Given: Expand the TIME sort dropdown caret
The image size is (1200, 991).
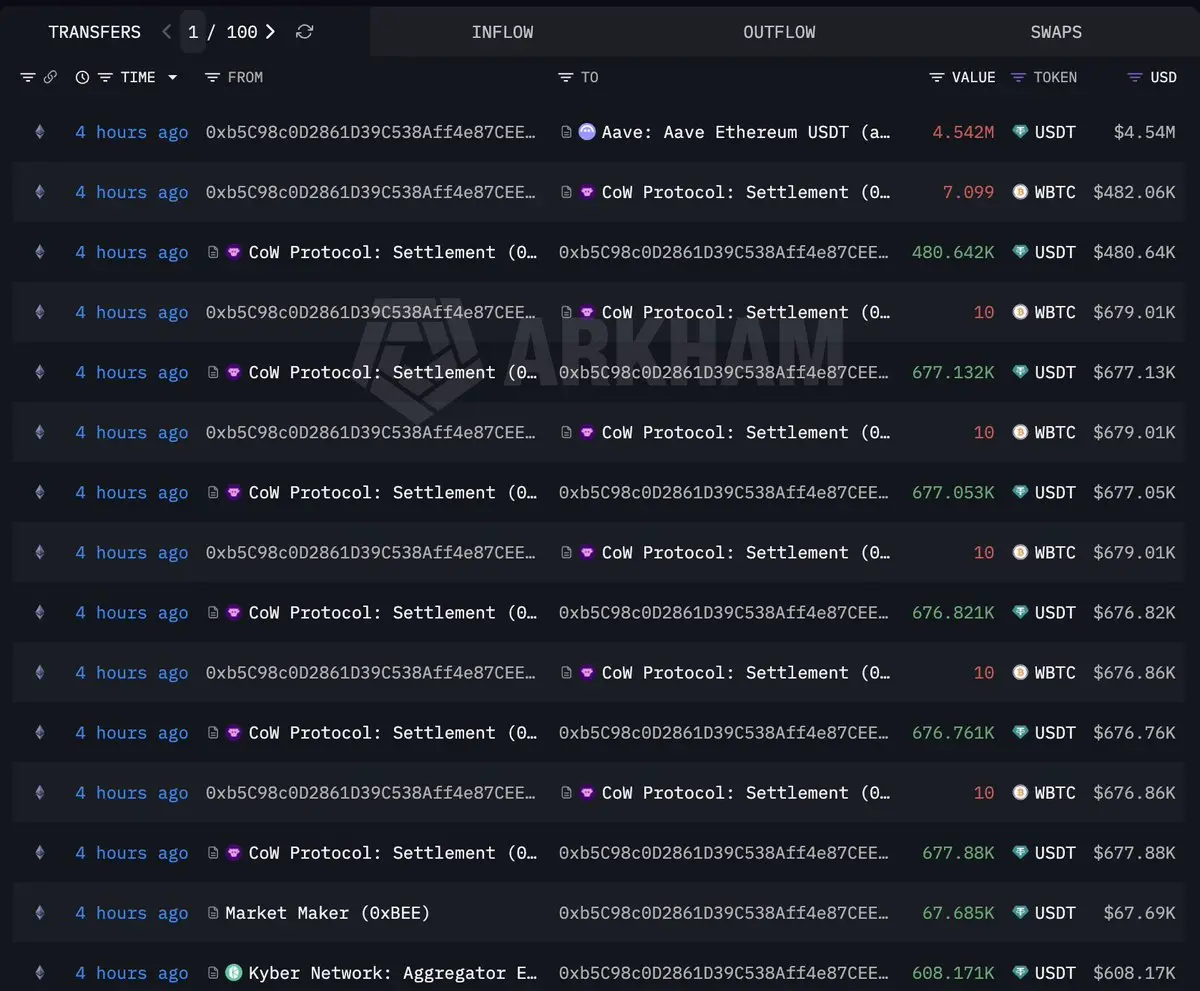Looking at the screenshot, I should pyautogui.click(x=172, y=77).
